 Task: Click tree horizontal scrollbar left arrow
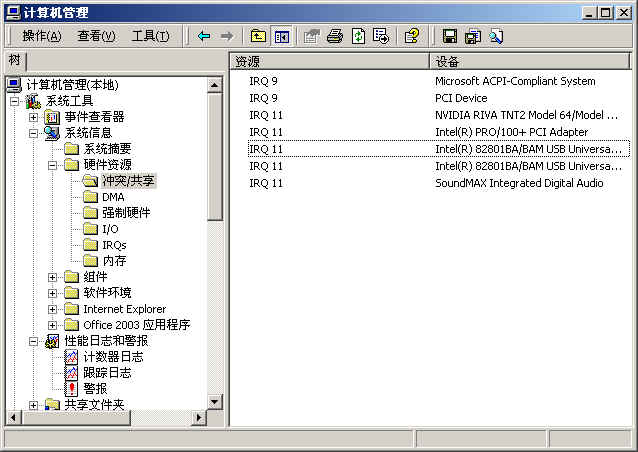(14, 417)
